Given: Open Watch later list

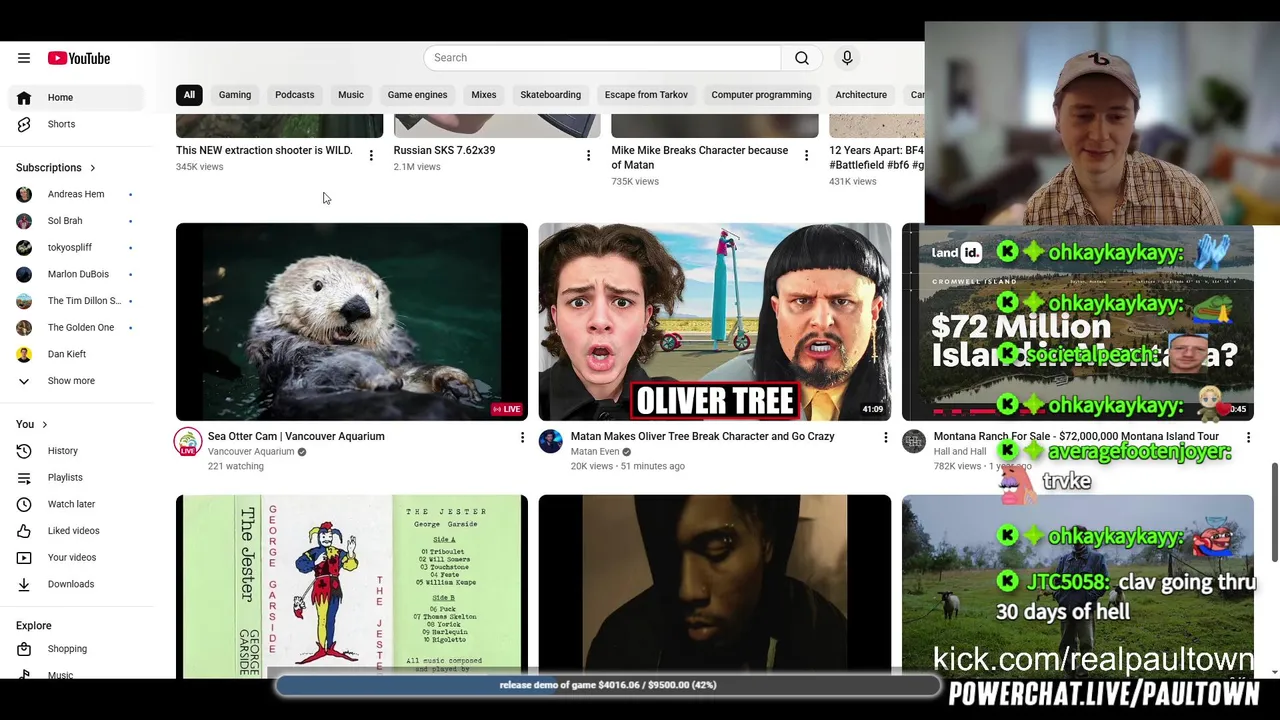Looking at the screenshot, I should tap(77, 504).
